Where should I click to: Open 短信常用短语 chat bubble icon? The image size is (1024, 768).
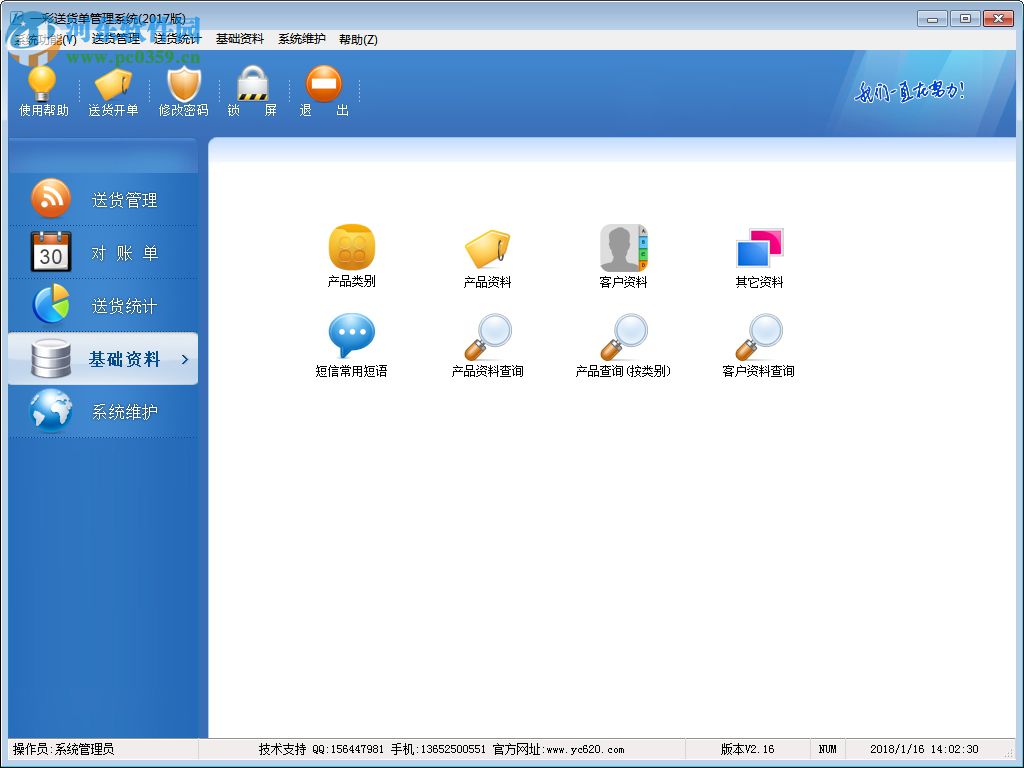[x=351, y=337]
